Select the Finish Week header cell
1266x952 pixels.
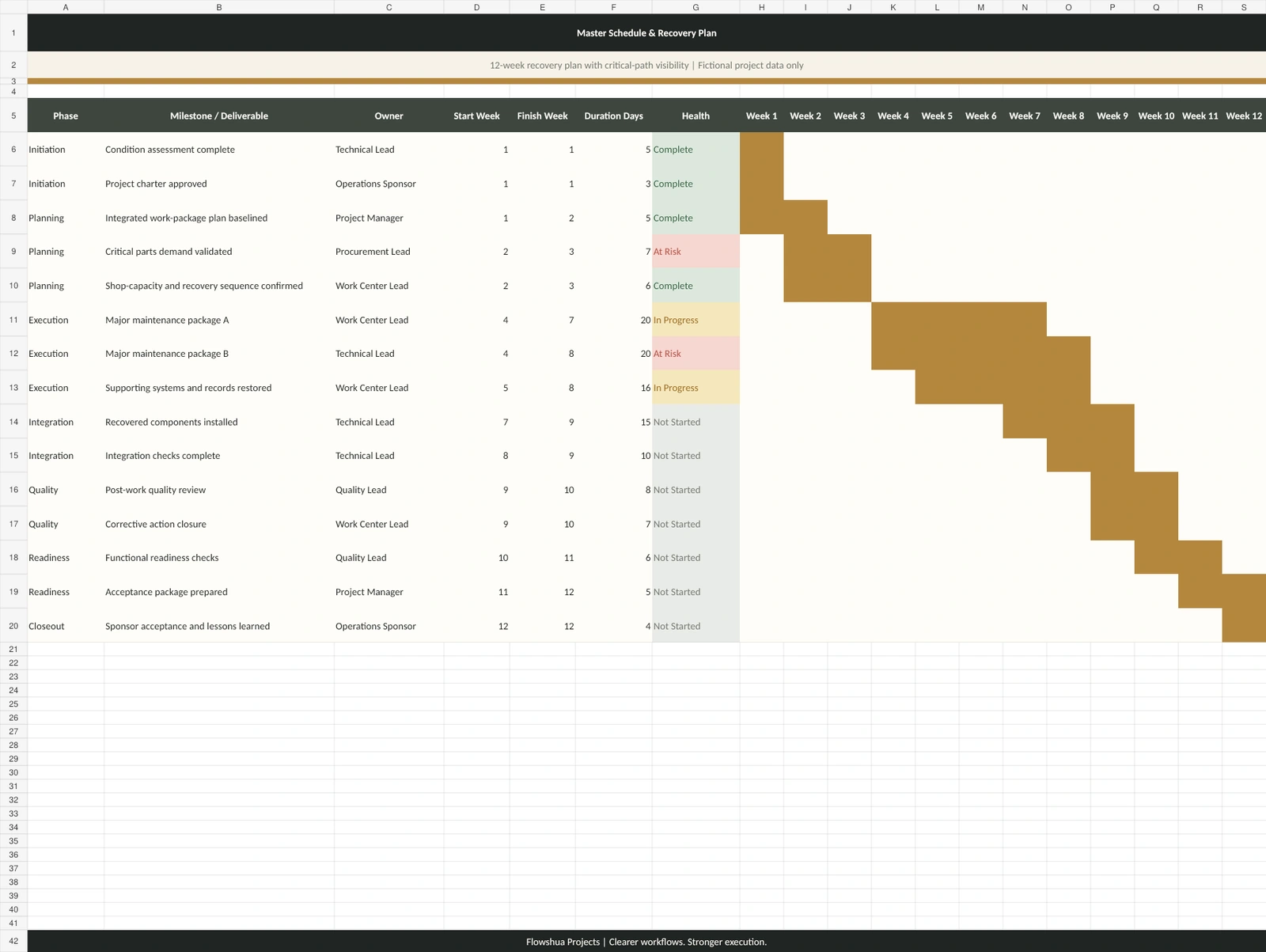pyautogui.click(x=542, y=116)
